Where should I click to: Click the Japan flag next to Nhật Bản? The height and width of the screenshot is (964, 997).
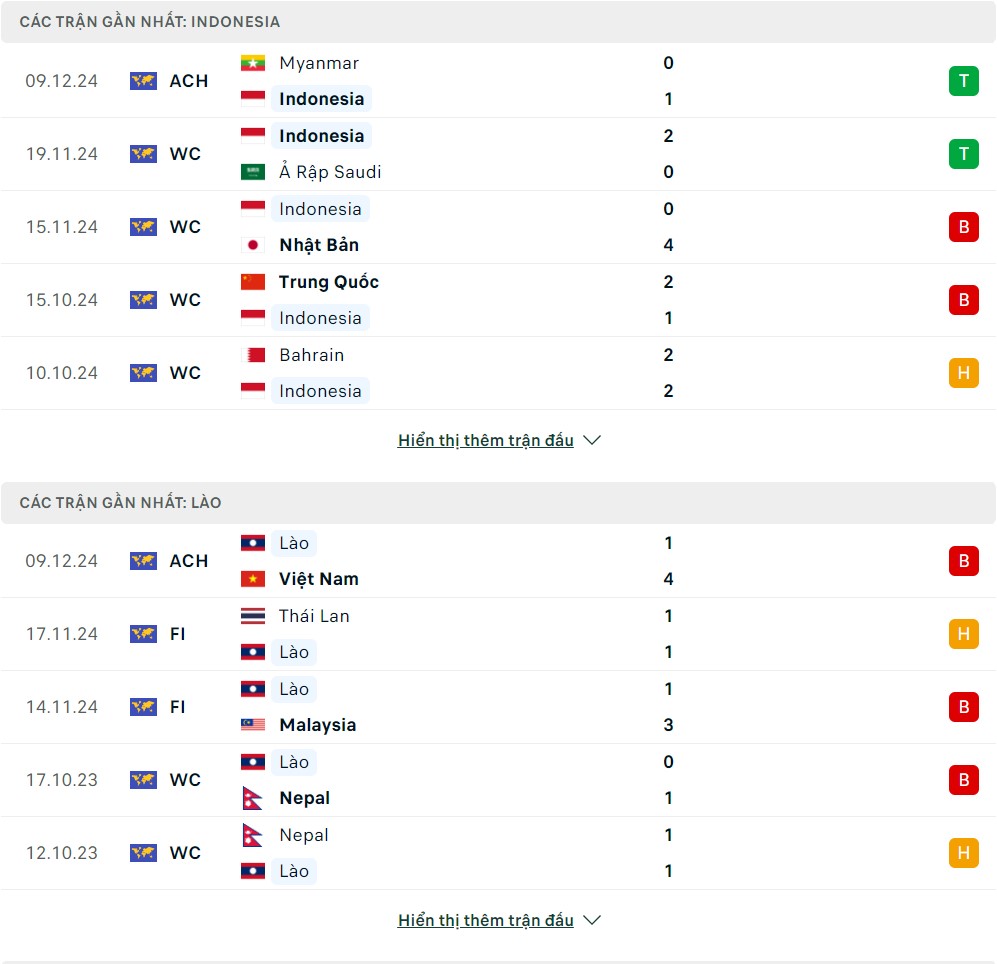pos(253,245)
